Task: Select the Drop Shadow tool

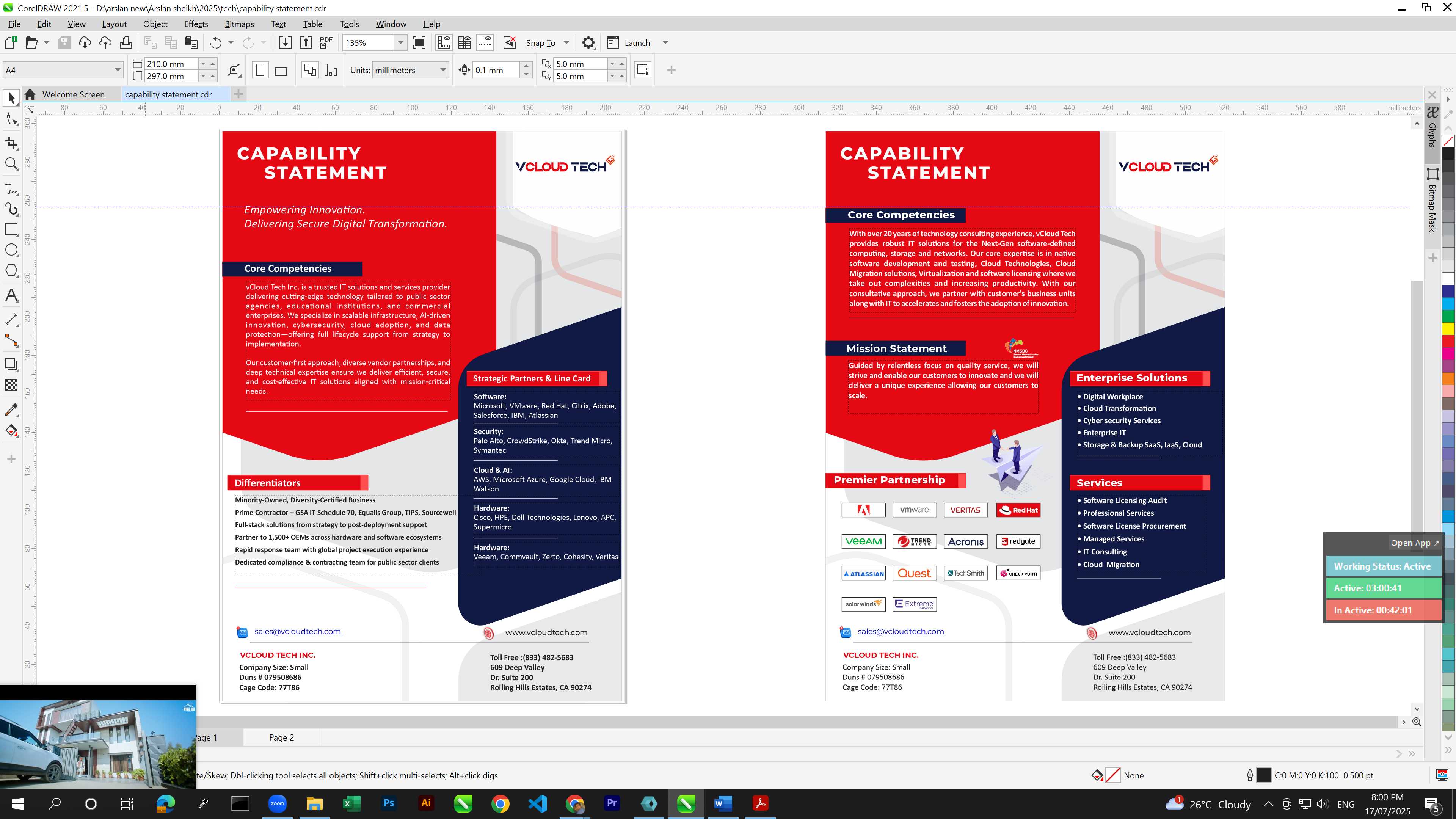Action: coord(11,364)
